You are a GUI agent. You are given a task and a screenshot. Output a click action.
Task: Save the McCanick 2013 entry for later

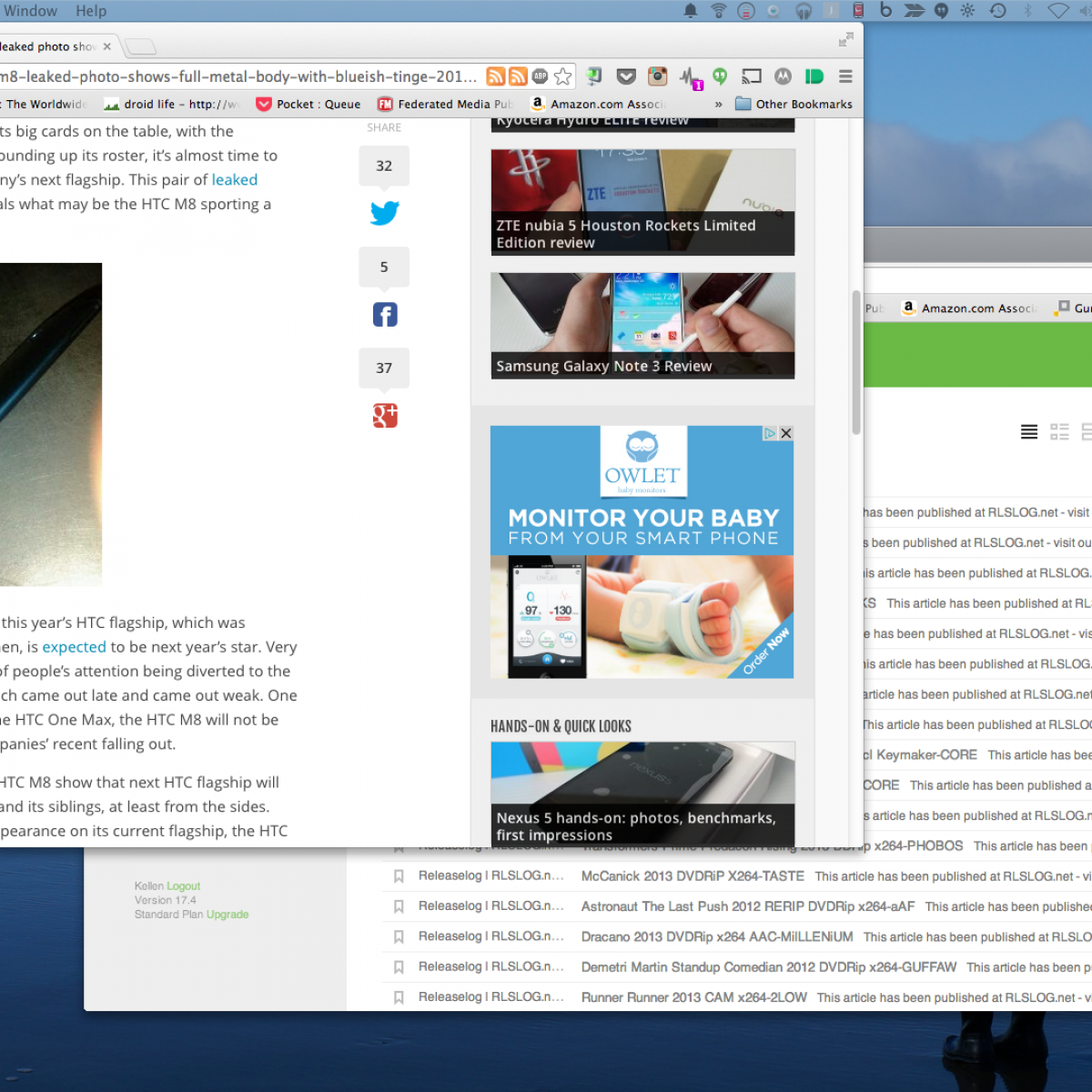pyautogui.click(x=399, y=876)
